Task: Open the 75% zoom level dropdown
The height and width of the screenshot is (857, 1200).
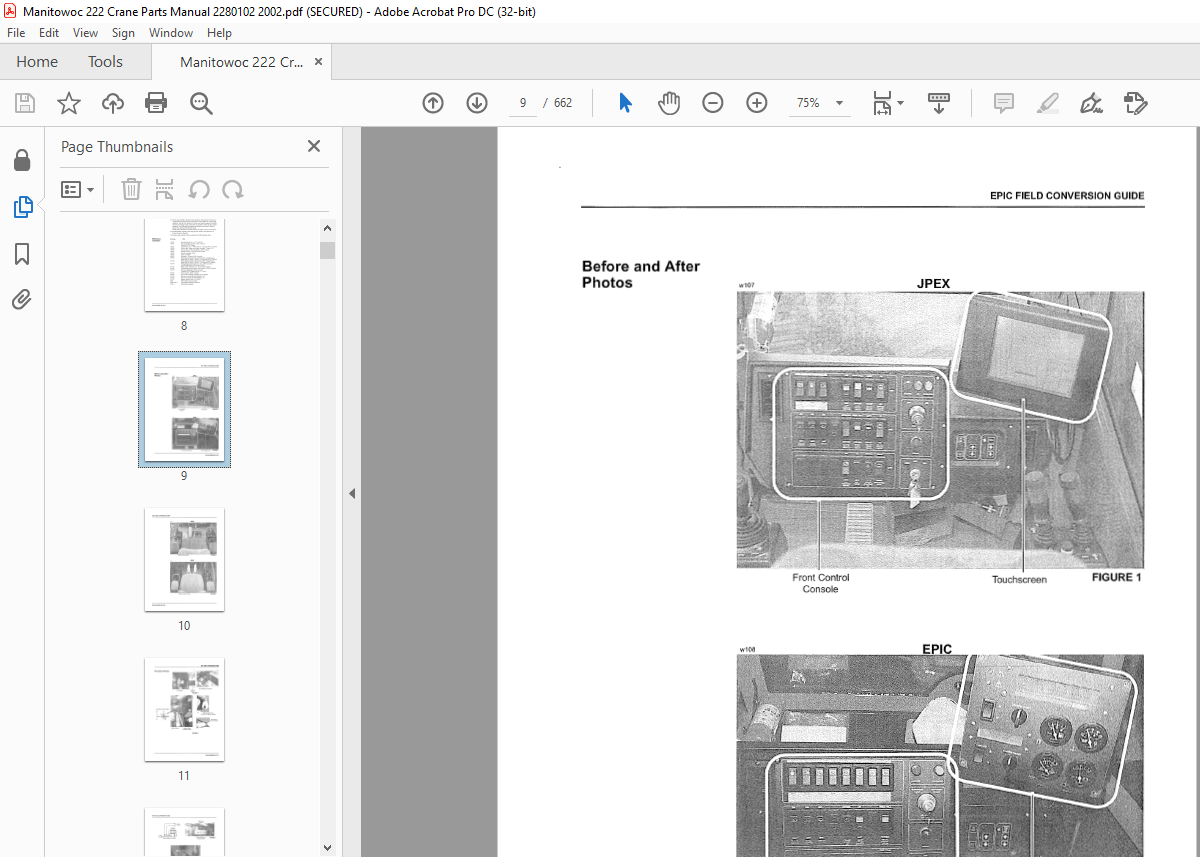Action: pos(820,103)
